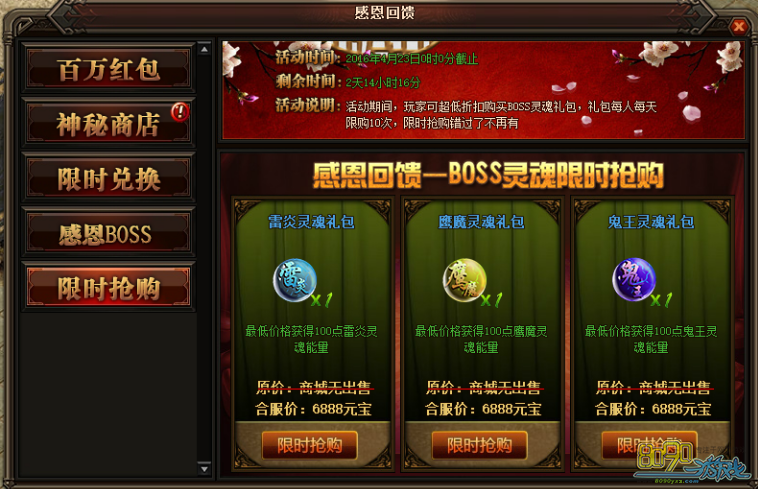
Task: Click the 鬼王灵魂礼包 title
Action: tap(651, 222)
